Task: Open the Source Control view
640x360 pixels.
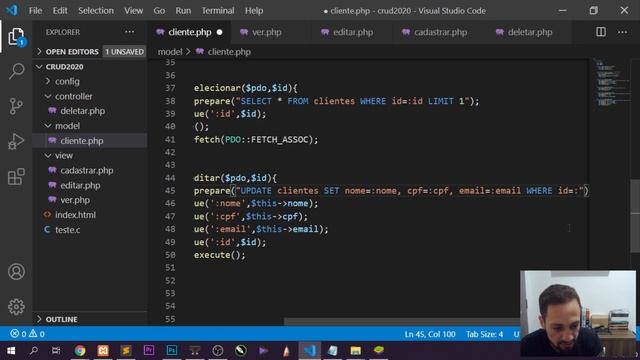Action: [16, 107]
